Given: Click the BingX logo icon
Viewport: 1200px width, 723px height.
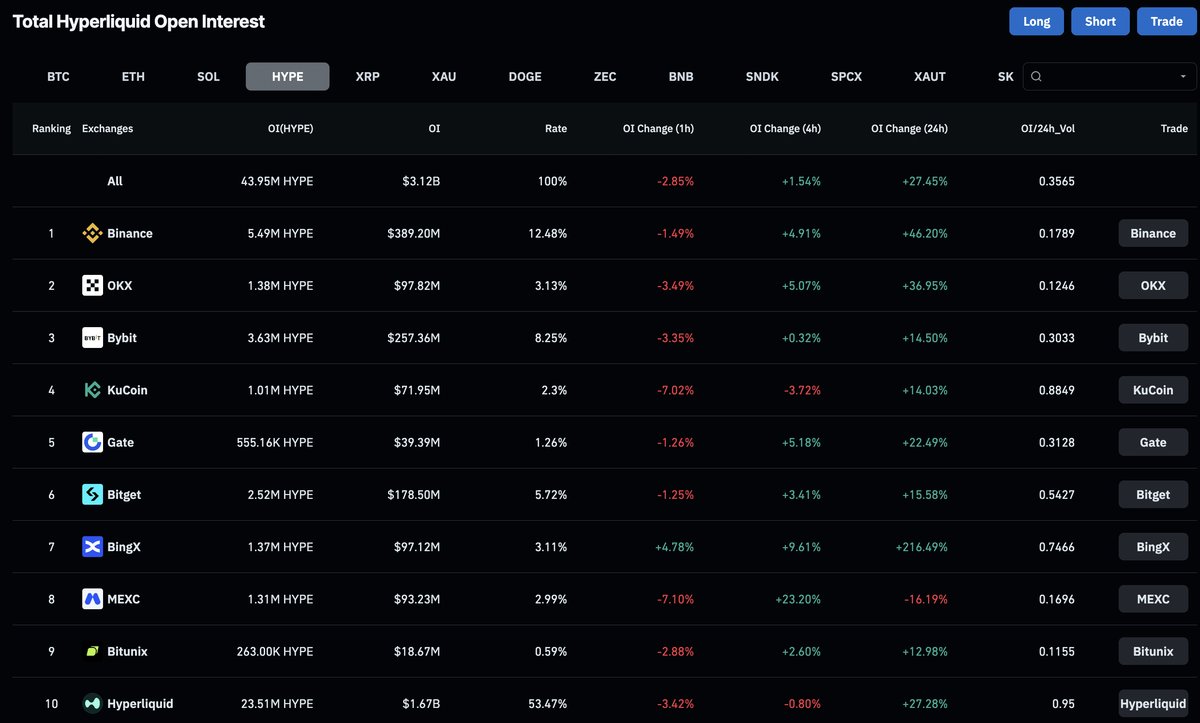Looking at the screenshot, I should click(x=92, y=546).
